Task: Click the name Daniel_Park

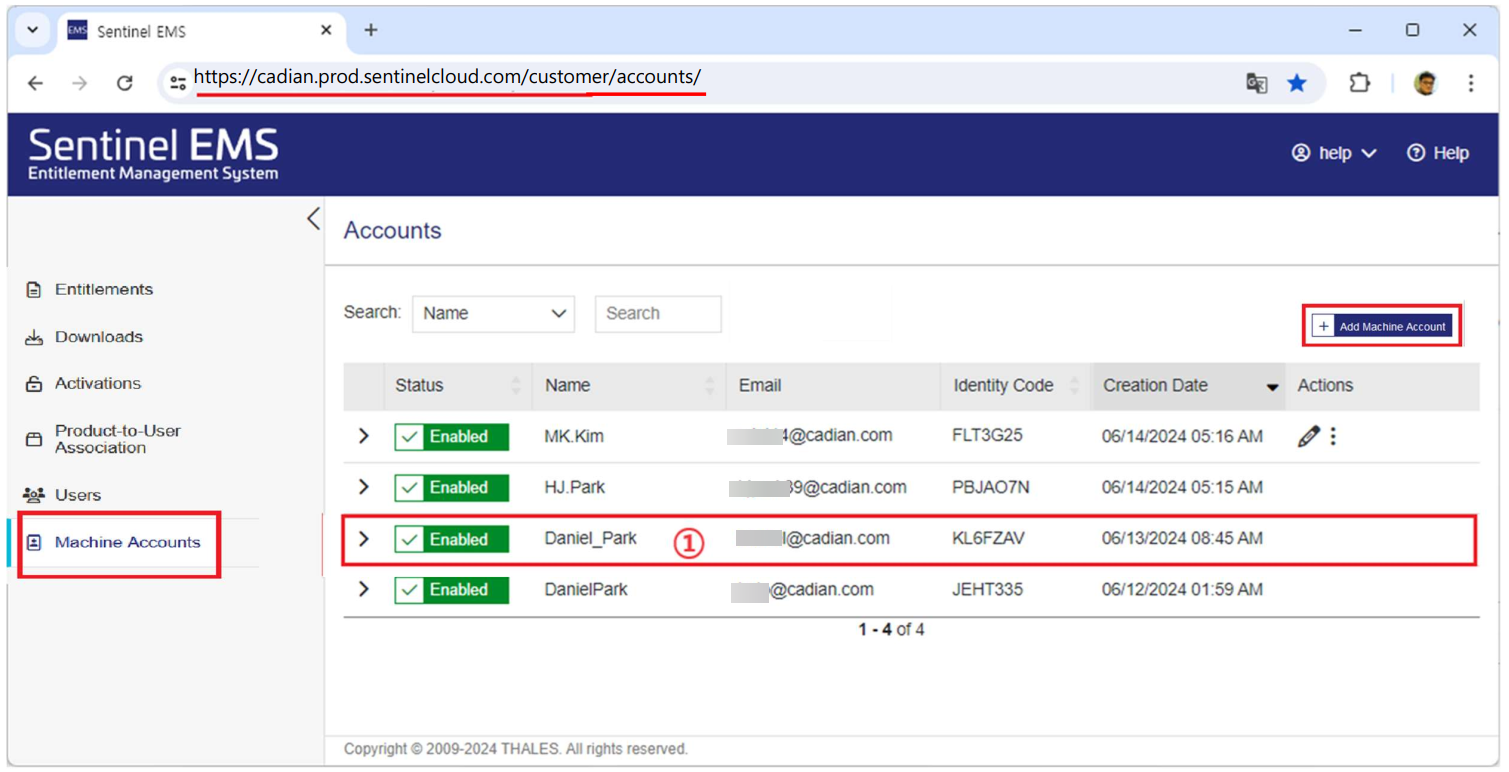Action: pos(591,538)
